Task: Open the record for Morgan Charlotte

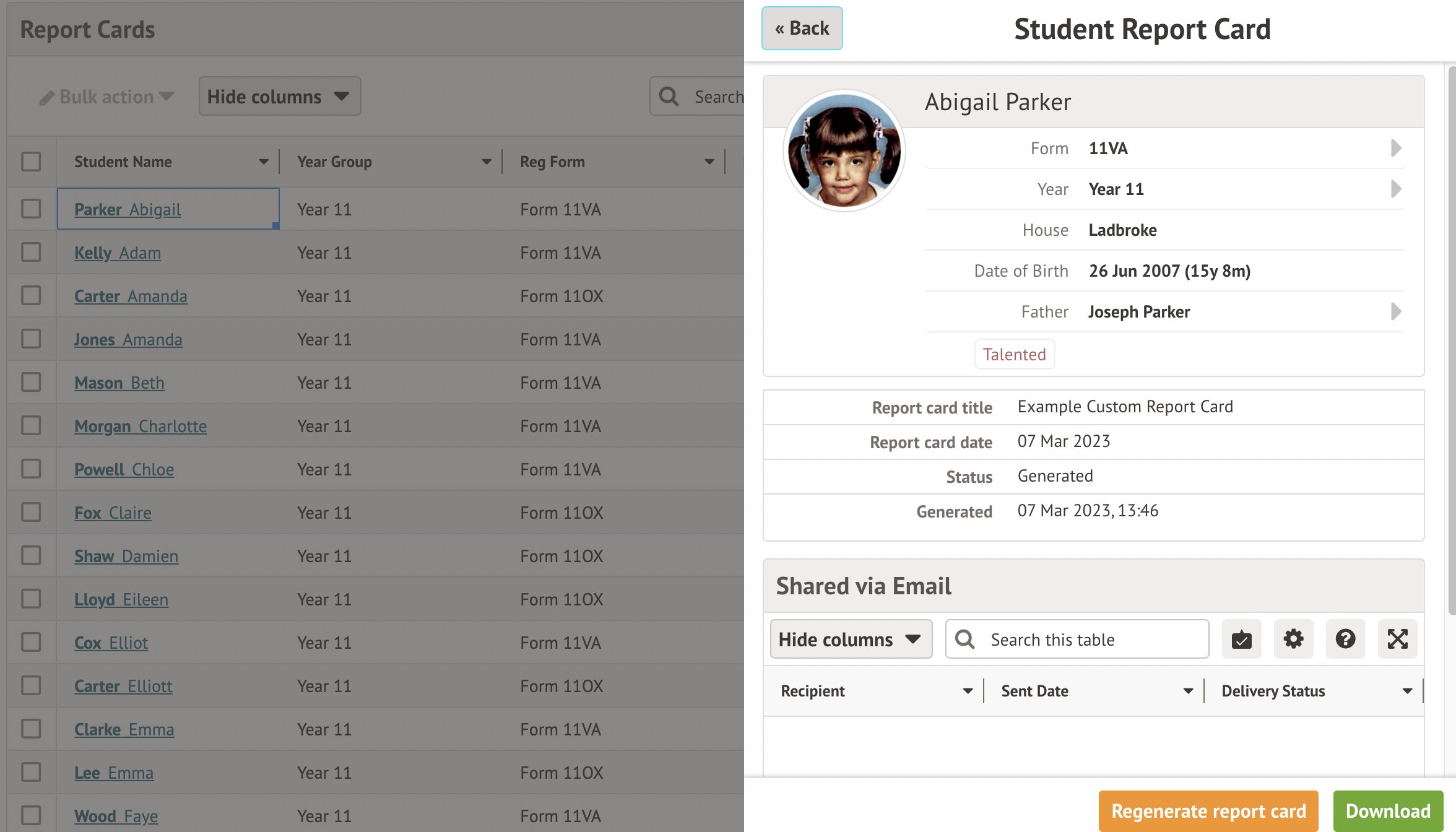Action: coord(141,426)
